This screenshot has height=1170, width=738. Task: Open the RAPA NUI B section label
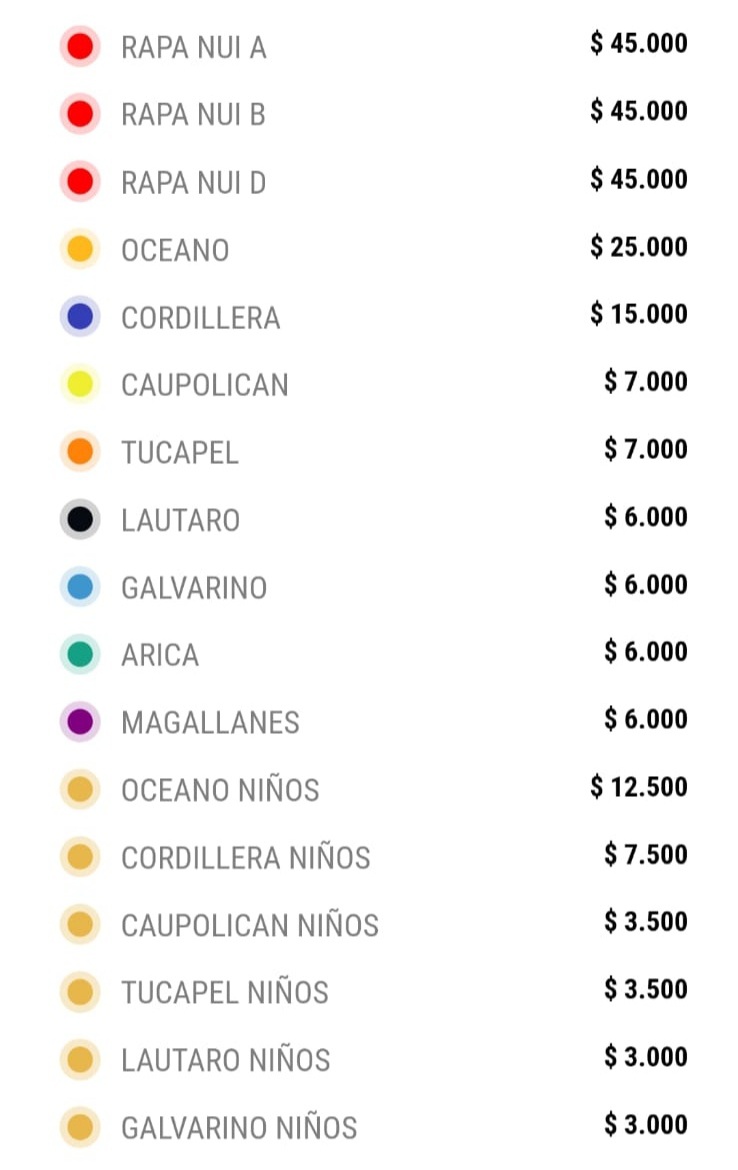pyautogui.click(x=193, y=115)
